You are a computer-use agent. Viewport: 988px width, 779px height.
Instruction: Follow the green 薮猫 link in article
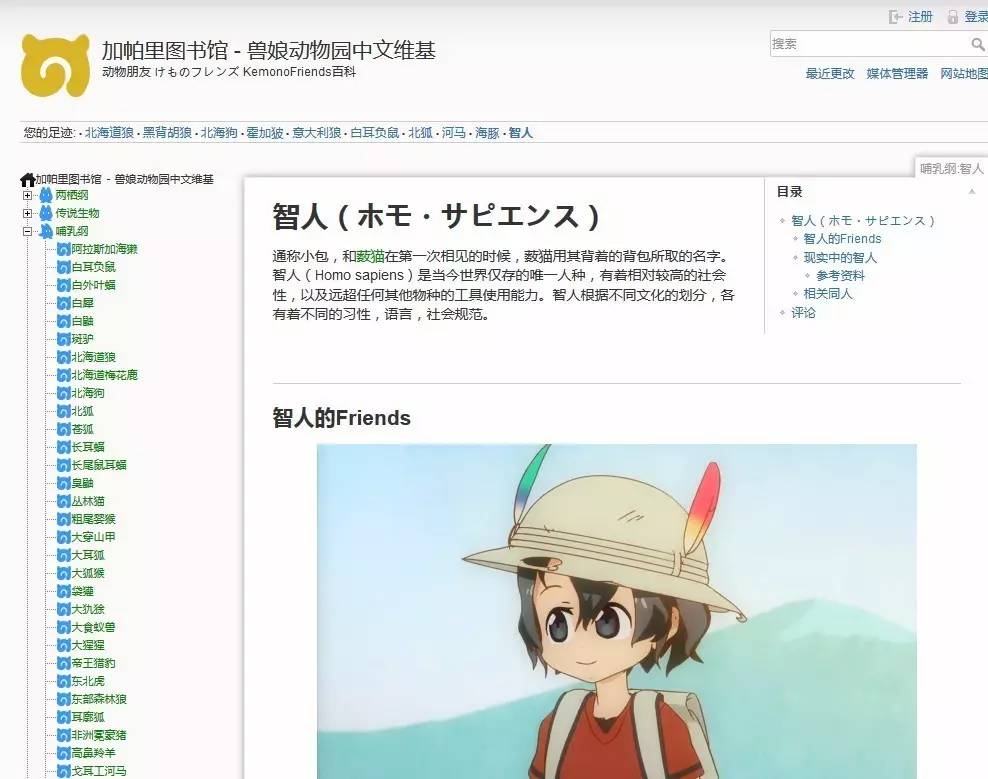coord(370,256)
